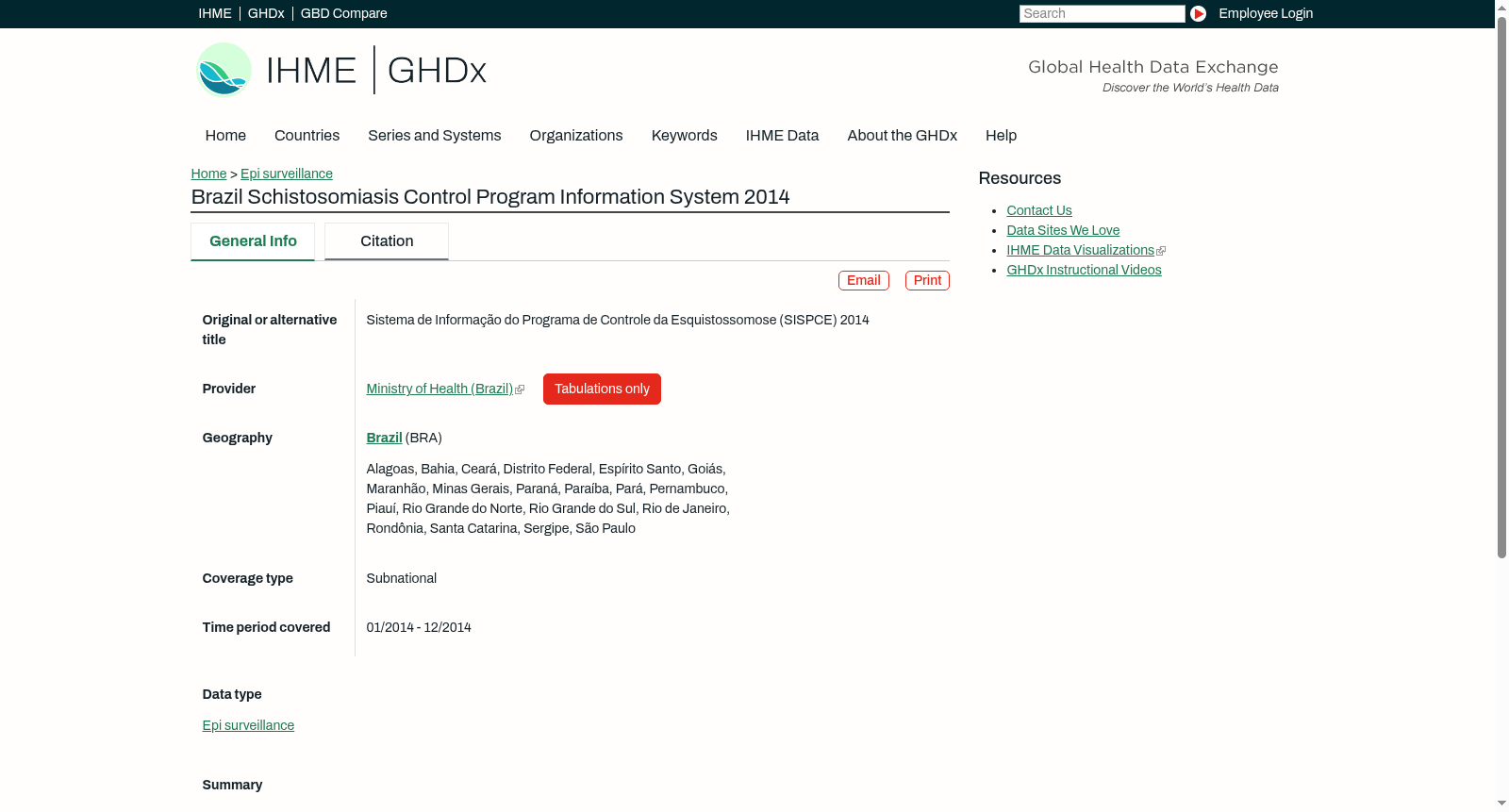Screen dimensions: 1509x812
Task: Open About the GHDx menu item
Action: point(903,136)
